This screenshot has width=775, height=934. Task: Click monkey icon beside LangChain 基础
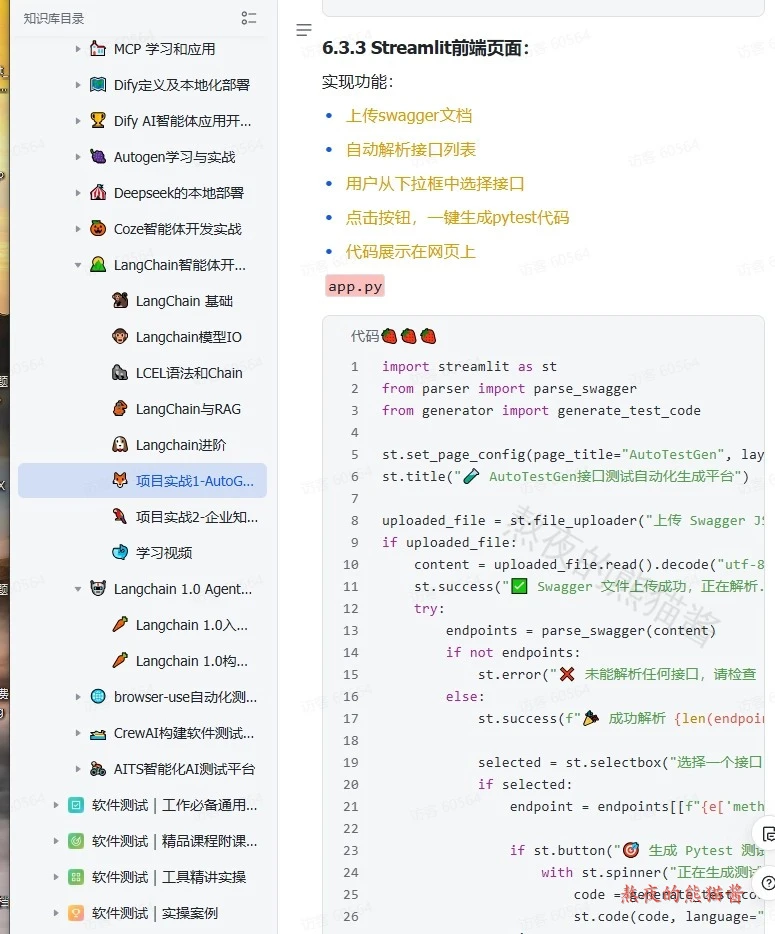(120, 300)
